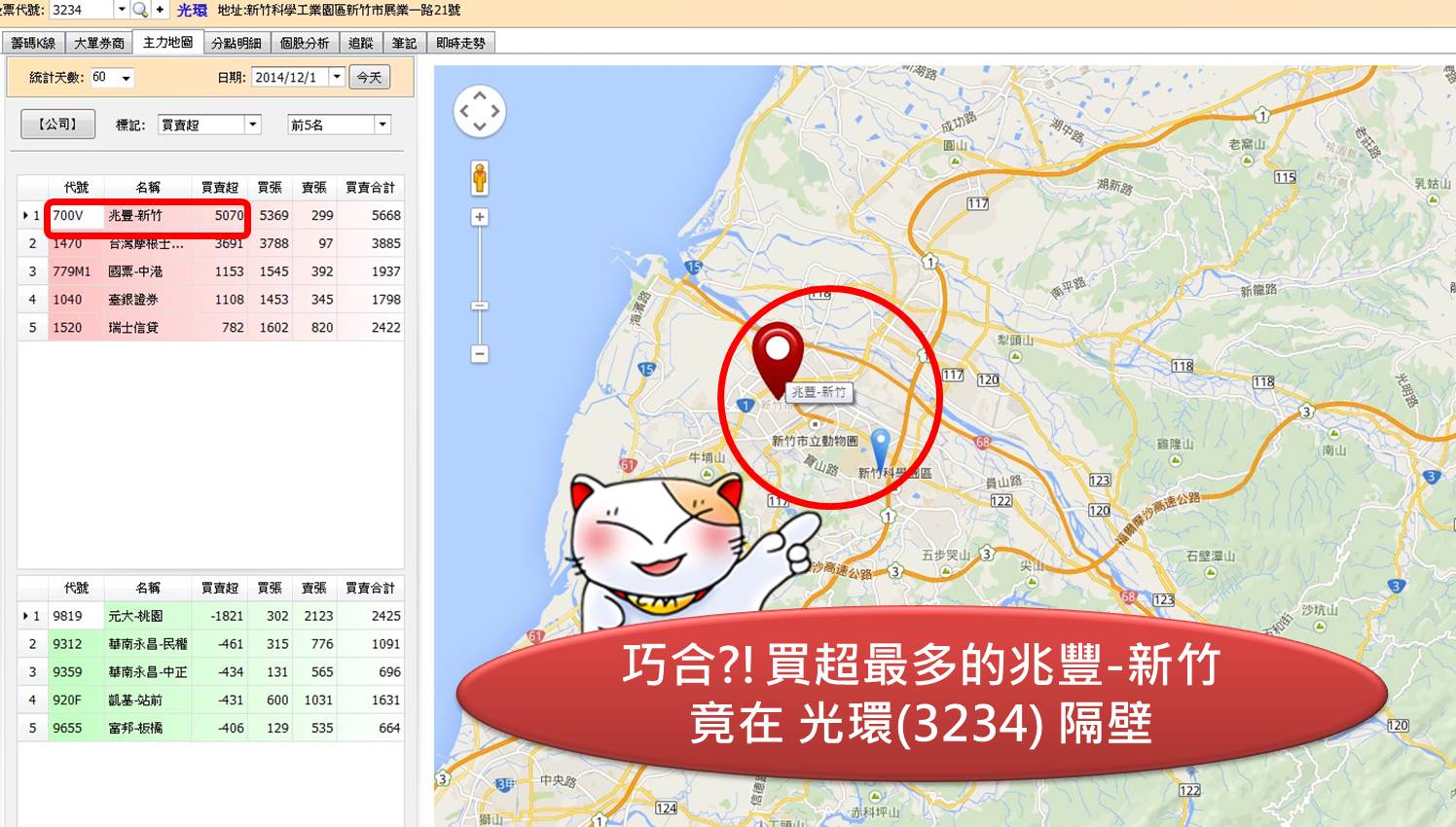Open the 日期 date picker dropdown arrow
The width and height of the screenshot is (1456, 827).
point(337,77)
